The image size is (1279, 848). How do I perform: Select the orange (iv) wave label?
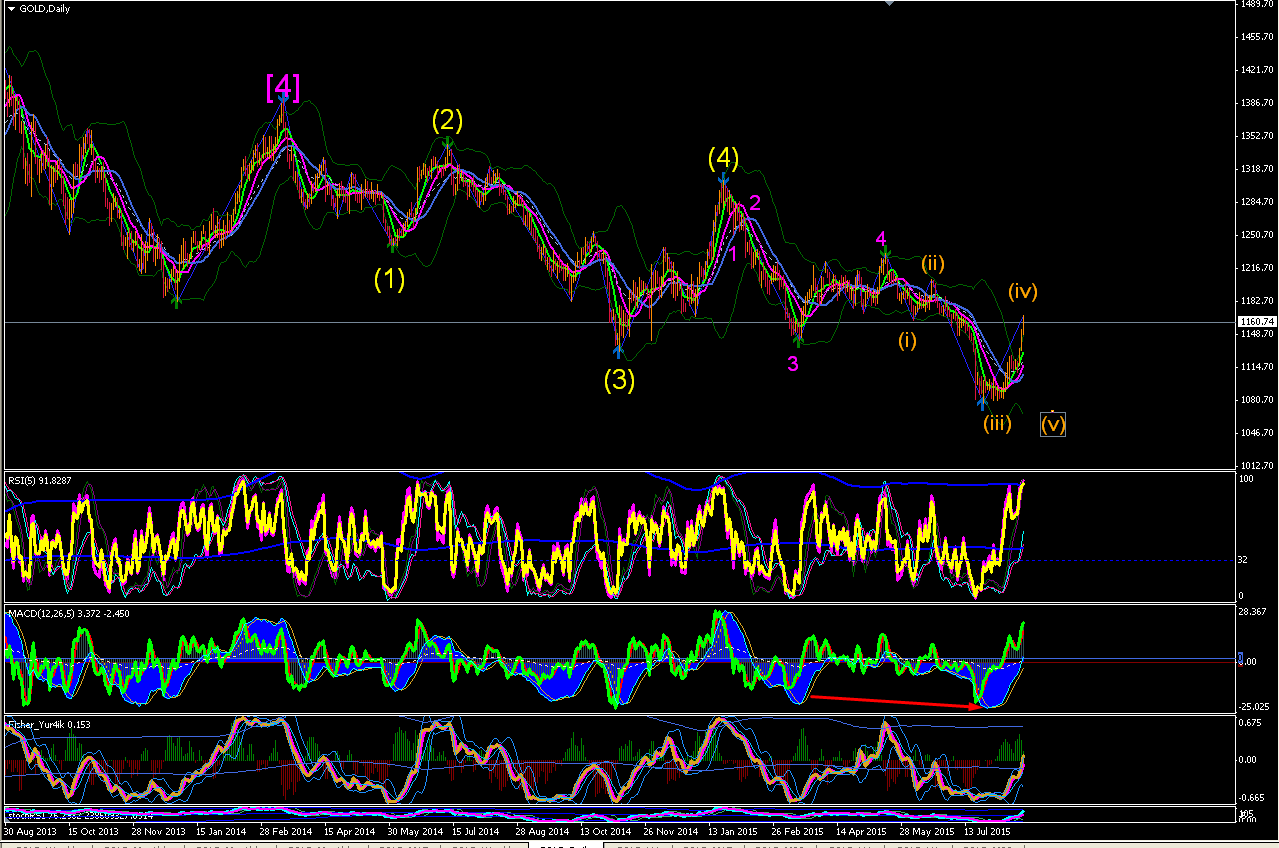point(1022,291)
